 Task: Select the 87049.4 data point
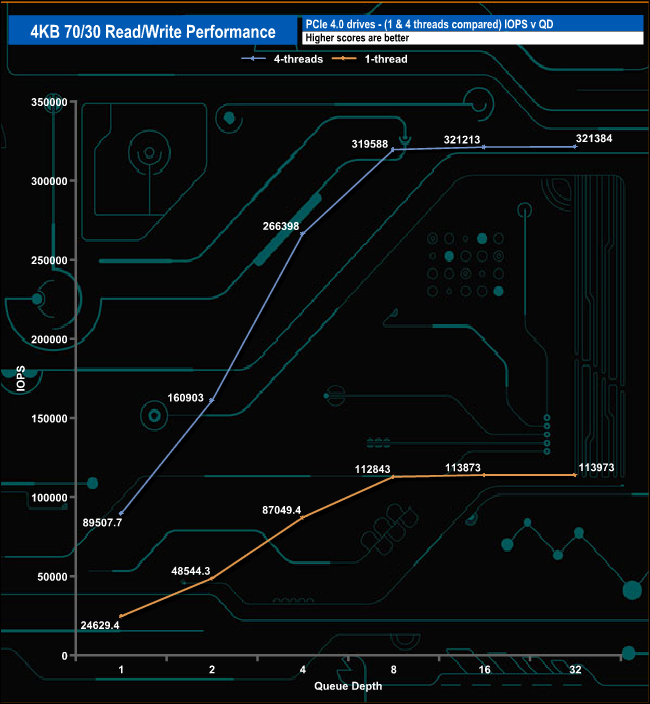(x=302, y=517)
